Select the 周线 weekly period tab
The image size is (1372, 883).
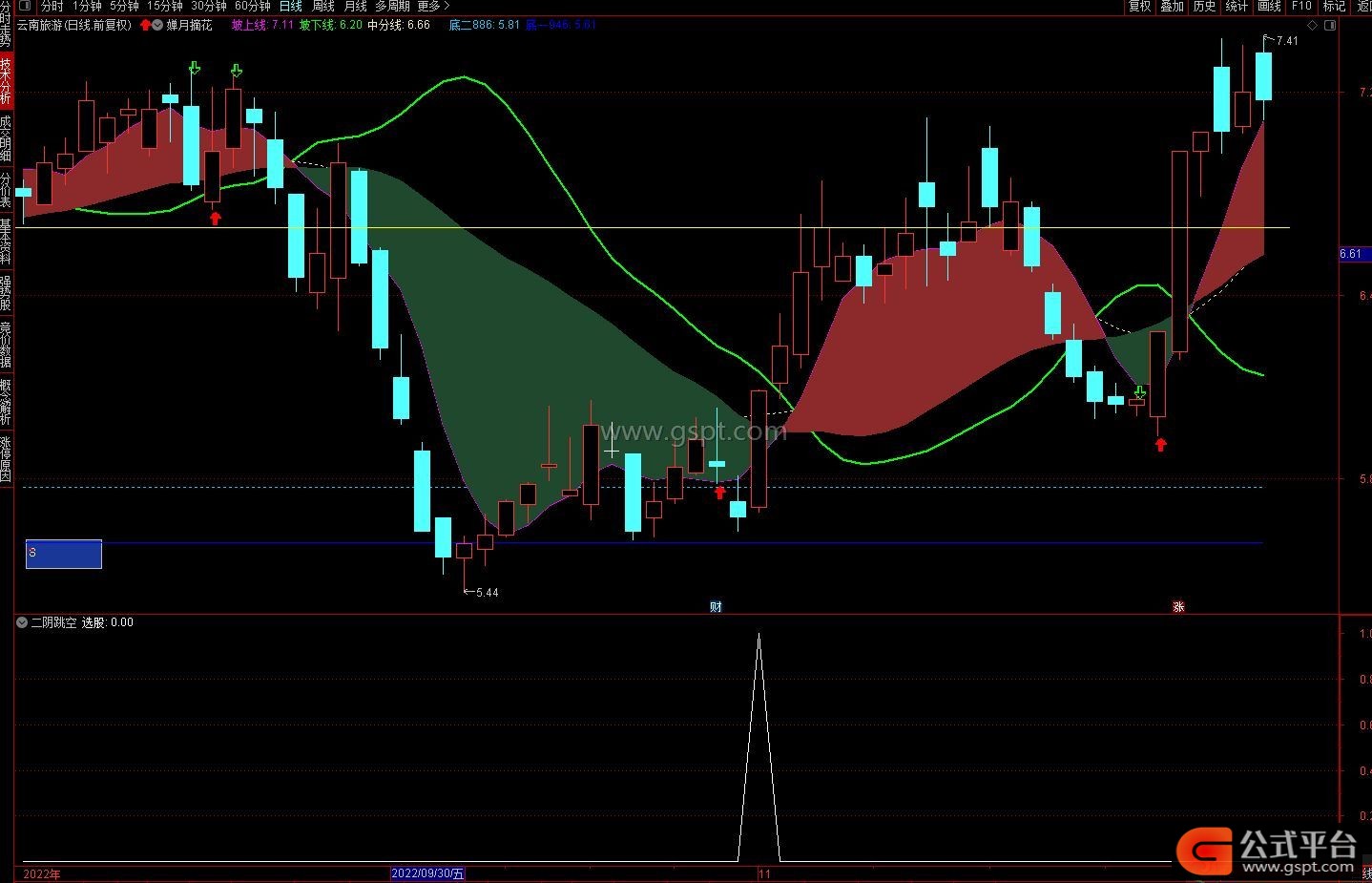point(323,6)
